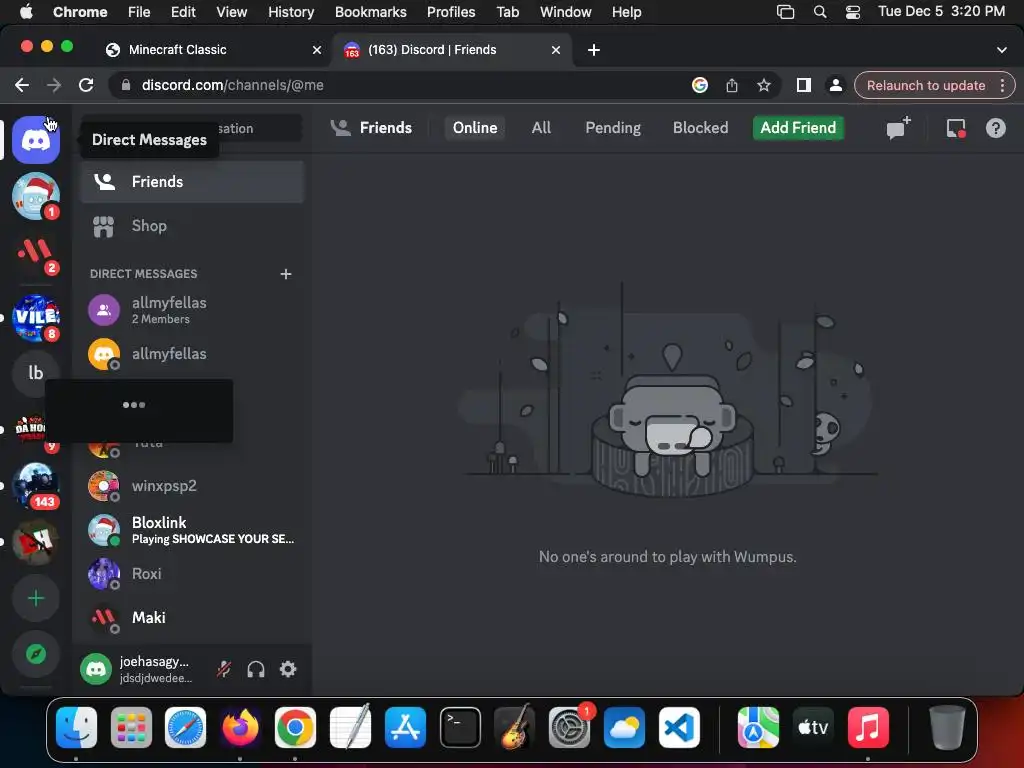Open Maki direct message
The width and height of the screenshot is (1024, 768).
[192, 617]
